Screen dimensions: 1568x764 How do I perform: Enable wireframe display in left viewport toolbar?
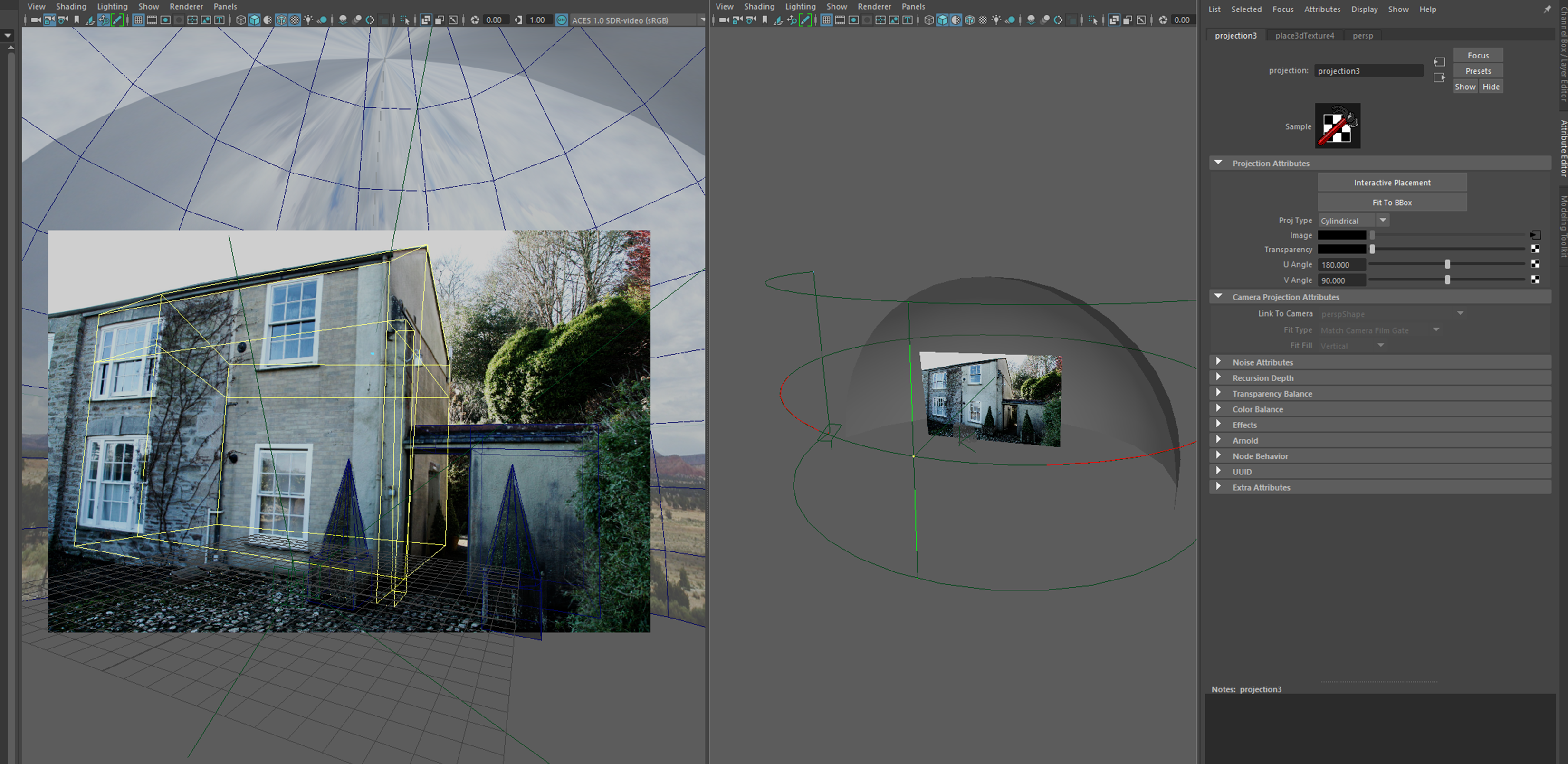pyautogui.click(x=241, y=20)
